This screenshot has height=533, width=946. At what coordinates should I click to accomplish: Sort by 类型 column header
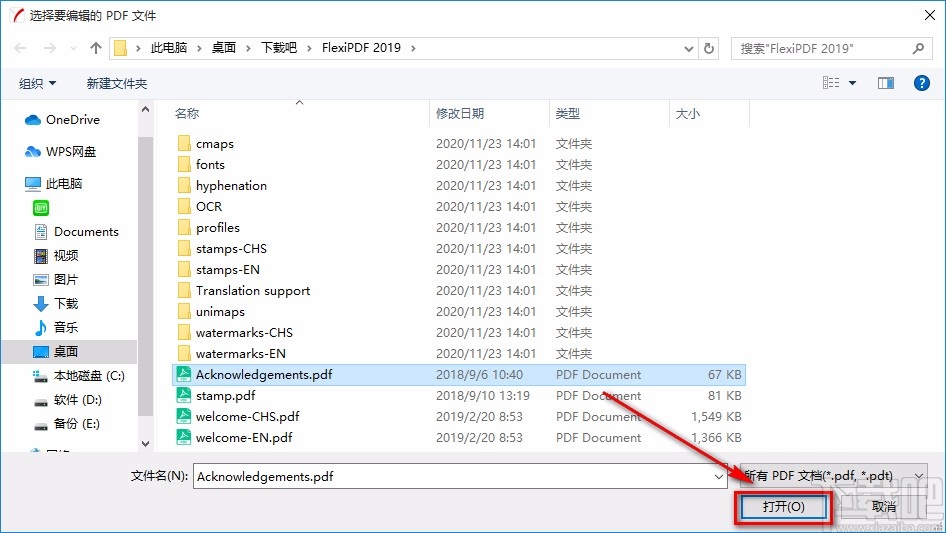568,113
